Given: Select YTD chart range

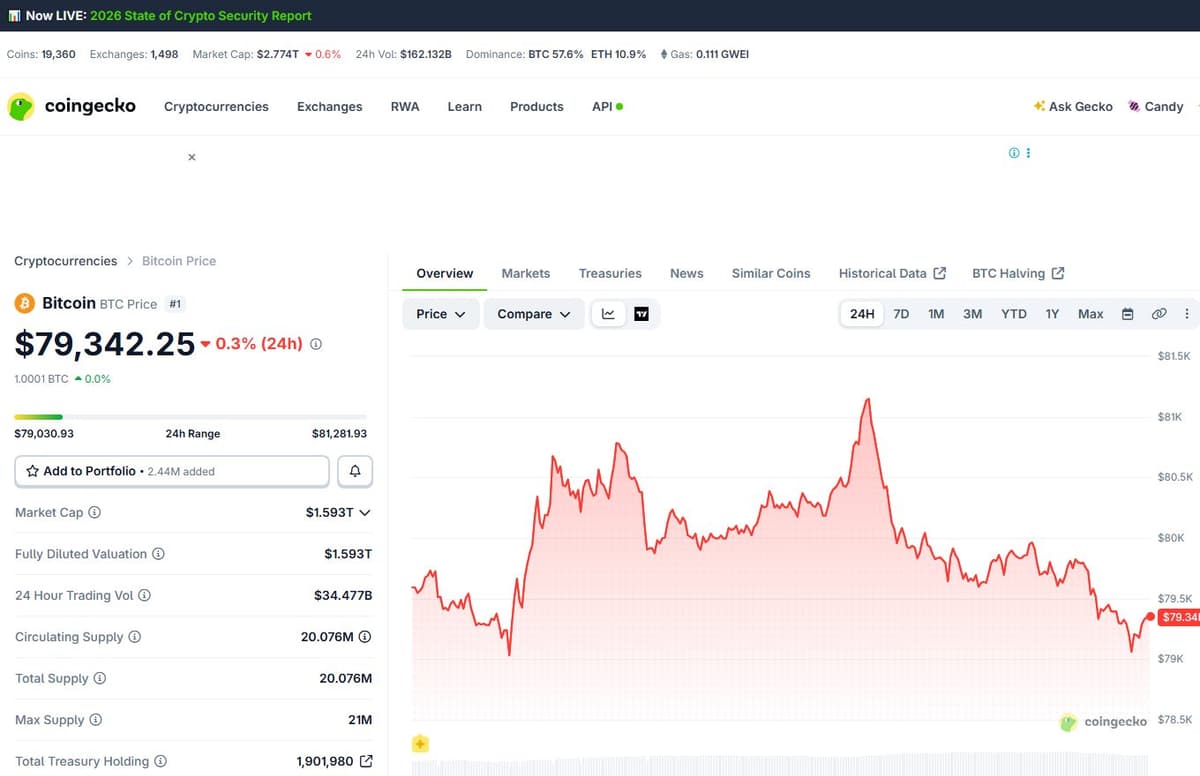Looking at the screenshot, I should point(1014,314).
